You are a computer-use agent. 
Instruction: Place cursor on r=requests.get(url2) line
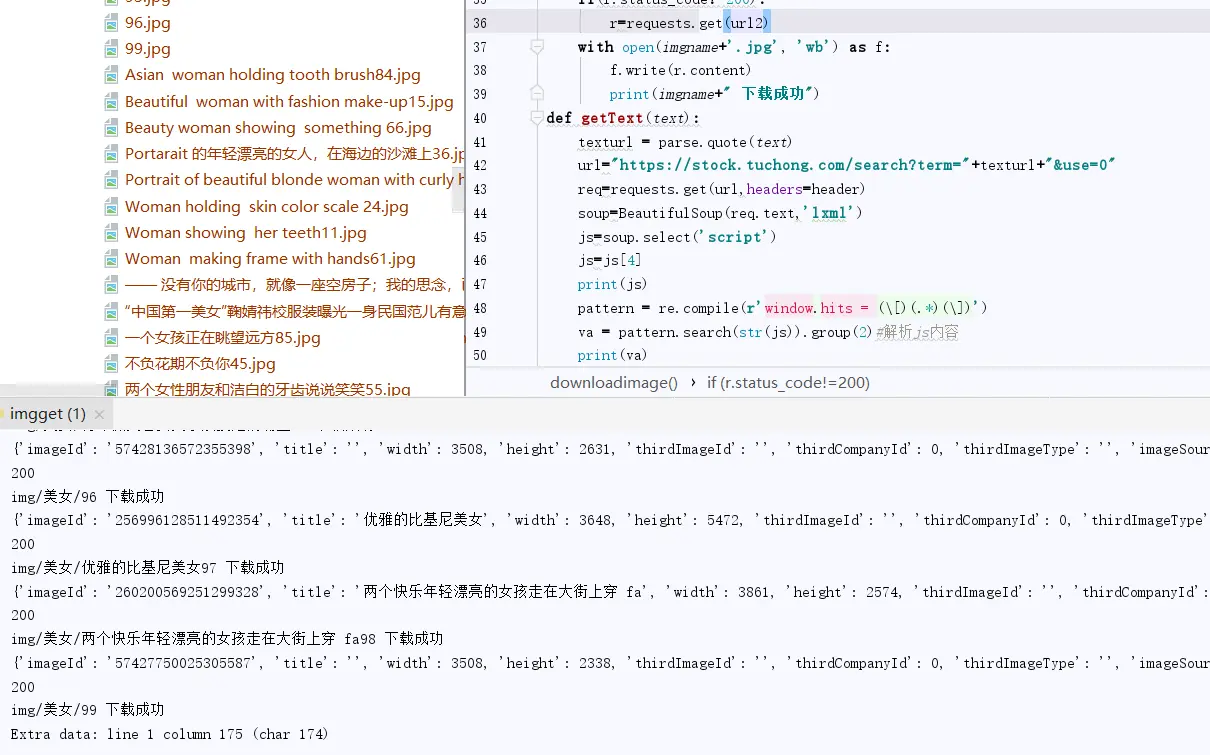point(689,23)
